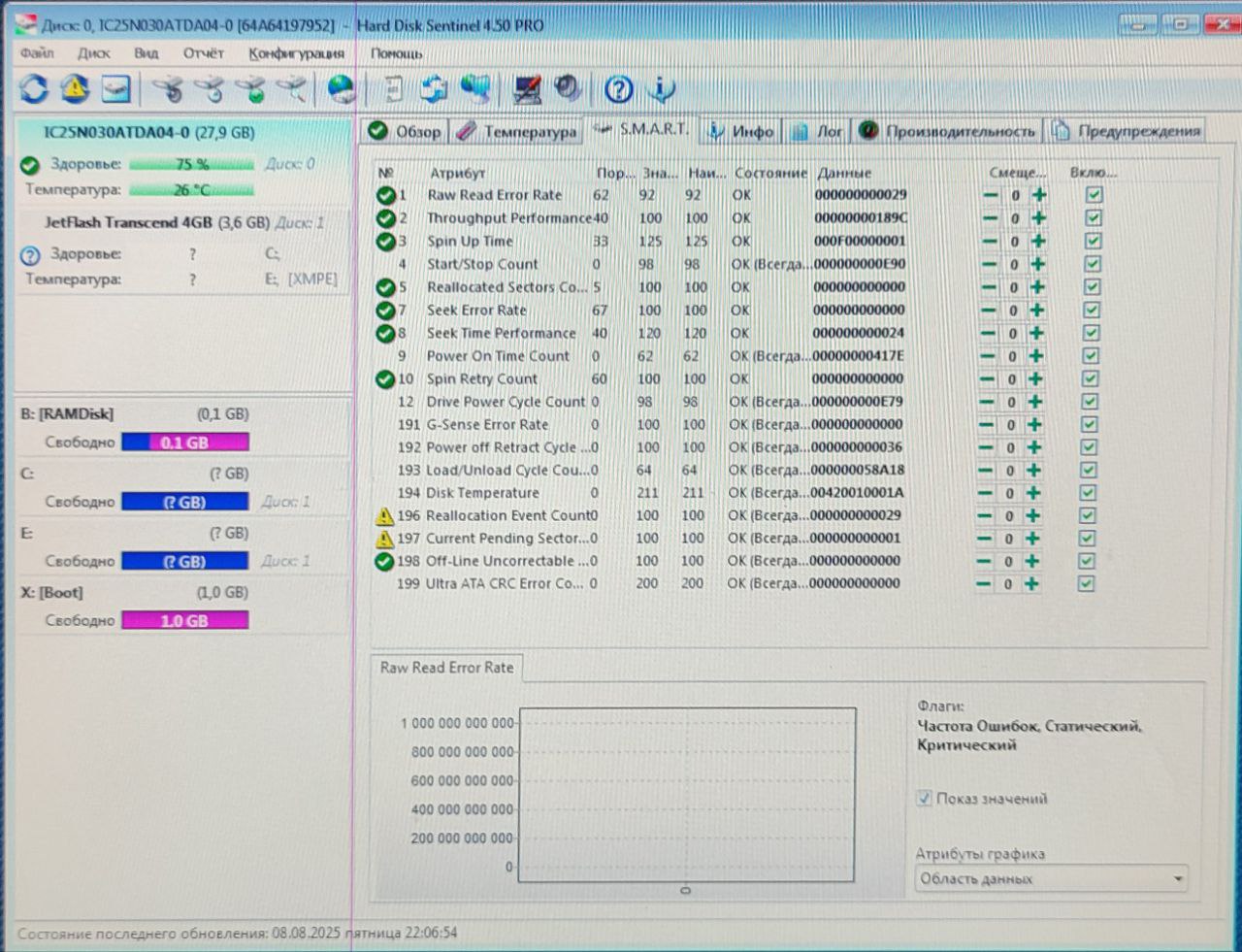
Task: Click the document report toolbar icon
Action: [x=393, y=90]
